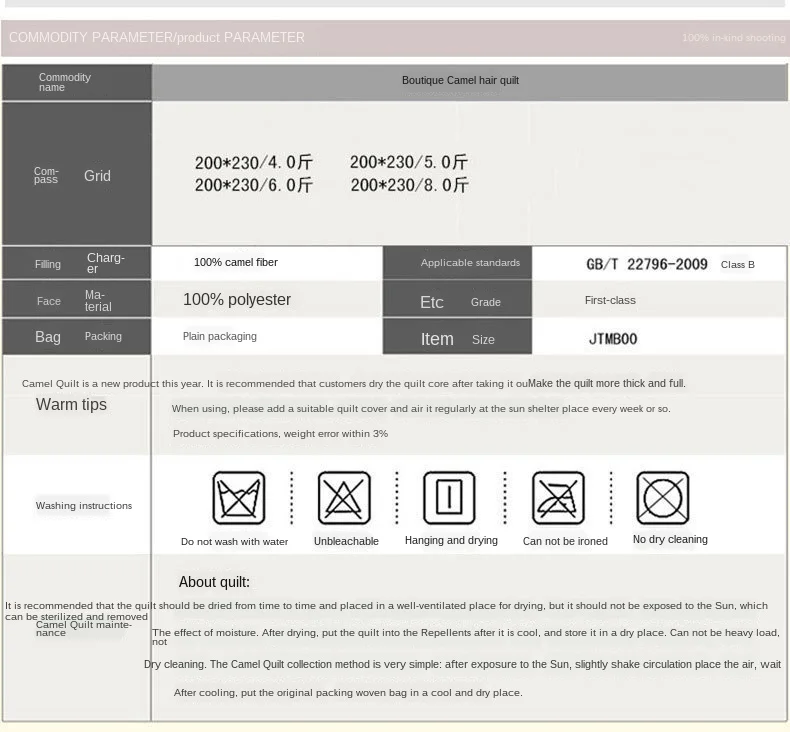Viewport: 790px width, 732px height.
Task: Click the Unbleachable triangle icon
Action: 344,498
